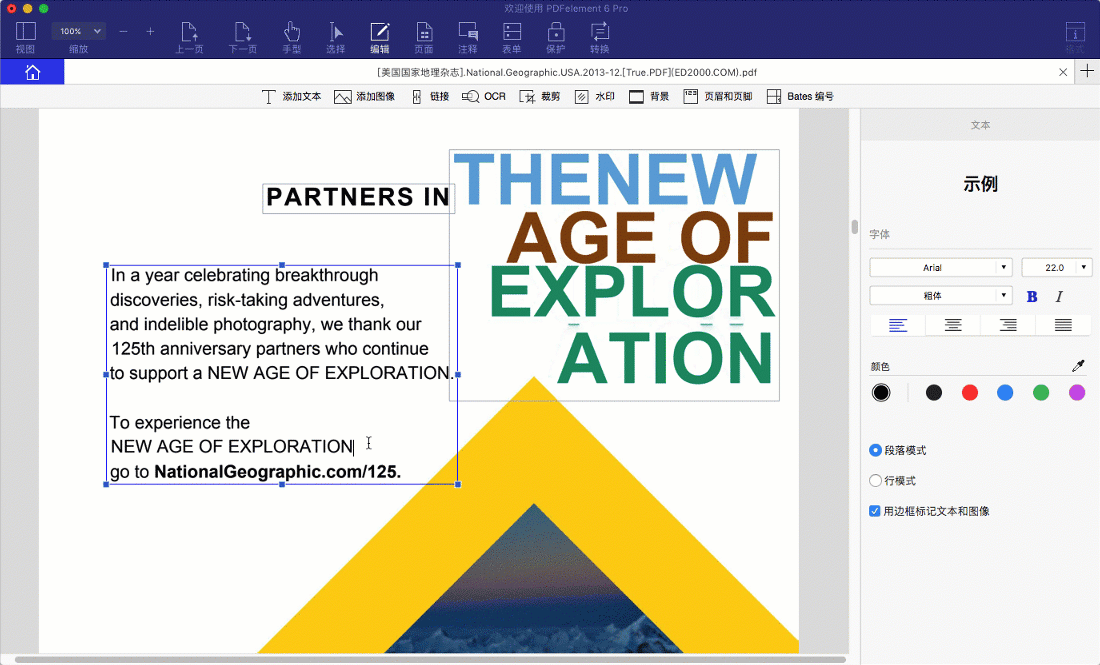The height and width of the screenshot is (665, 1100).
Task: Click the NationalGeographic.com/125. bold text
Action: 278,471
